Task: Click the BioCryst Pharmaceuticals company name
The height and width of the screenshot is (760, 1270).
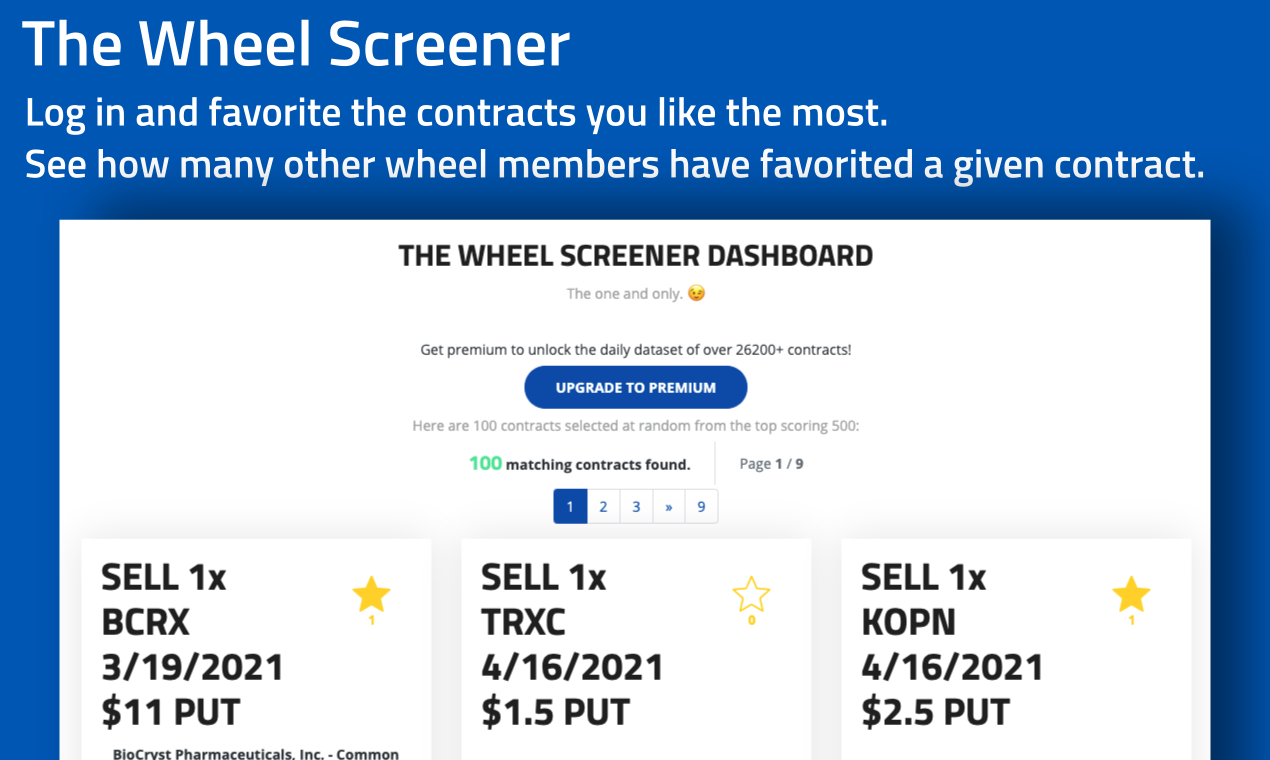Action: pos(255,754)
